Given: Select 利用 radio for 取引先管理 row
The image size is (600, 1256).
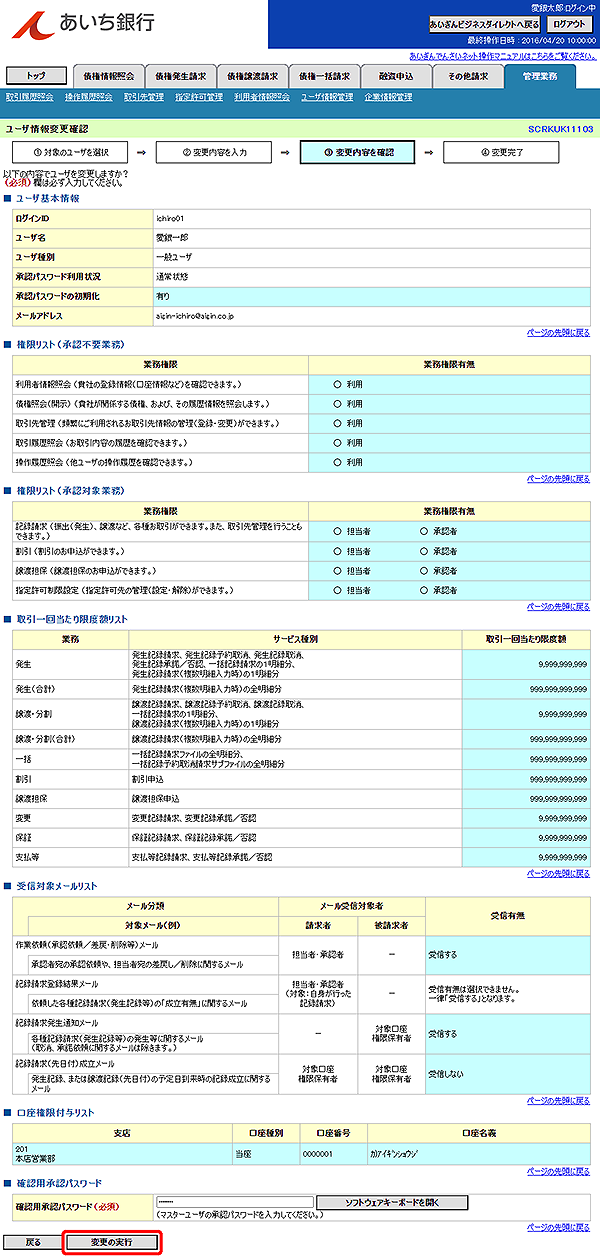Looking at the screenshot, I should click(337, 423).
